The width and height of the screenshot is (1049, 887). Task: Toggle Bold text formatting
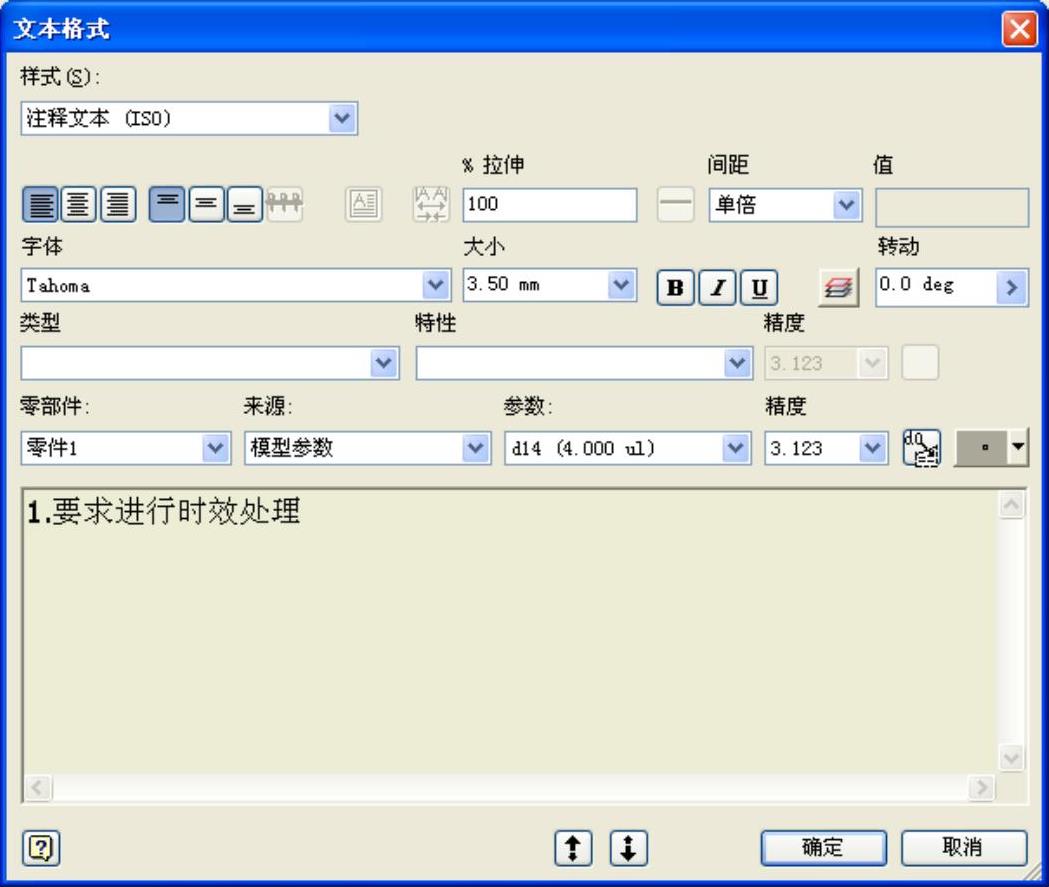tap(675, 288)
